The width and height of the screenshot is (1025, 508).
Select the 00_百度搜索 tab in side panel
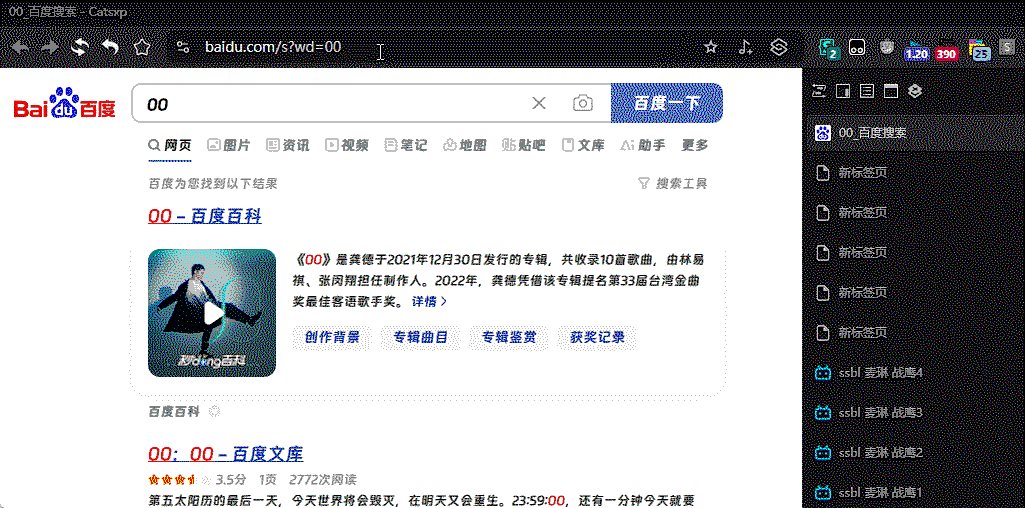tap(916, 133)
